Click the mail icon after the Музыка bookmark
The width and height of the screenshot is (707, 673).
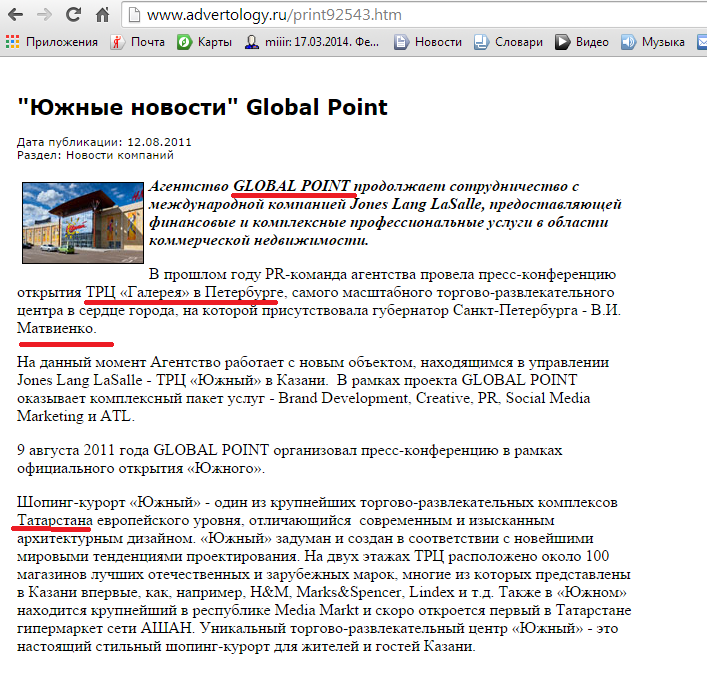click(x=702, y=42)
